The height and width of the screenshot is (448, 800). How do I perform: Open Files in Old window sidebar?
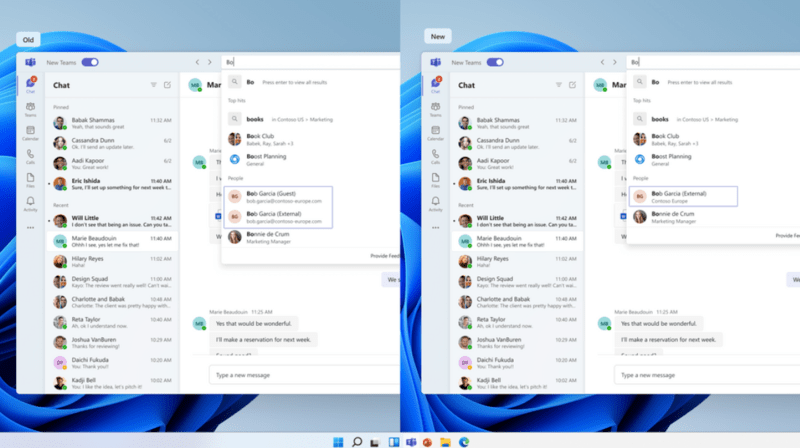point(31,180)
